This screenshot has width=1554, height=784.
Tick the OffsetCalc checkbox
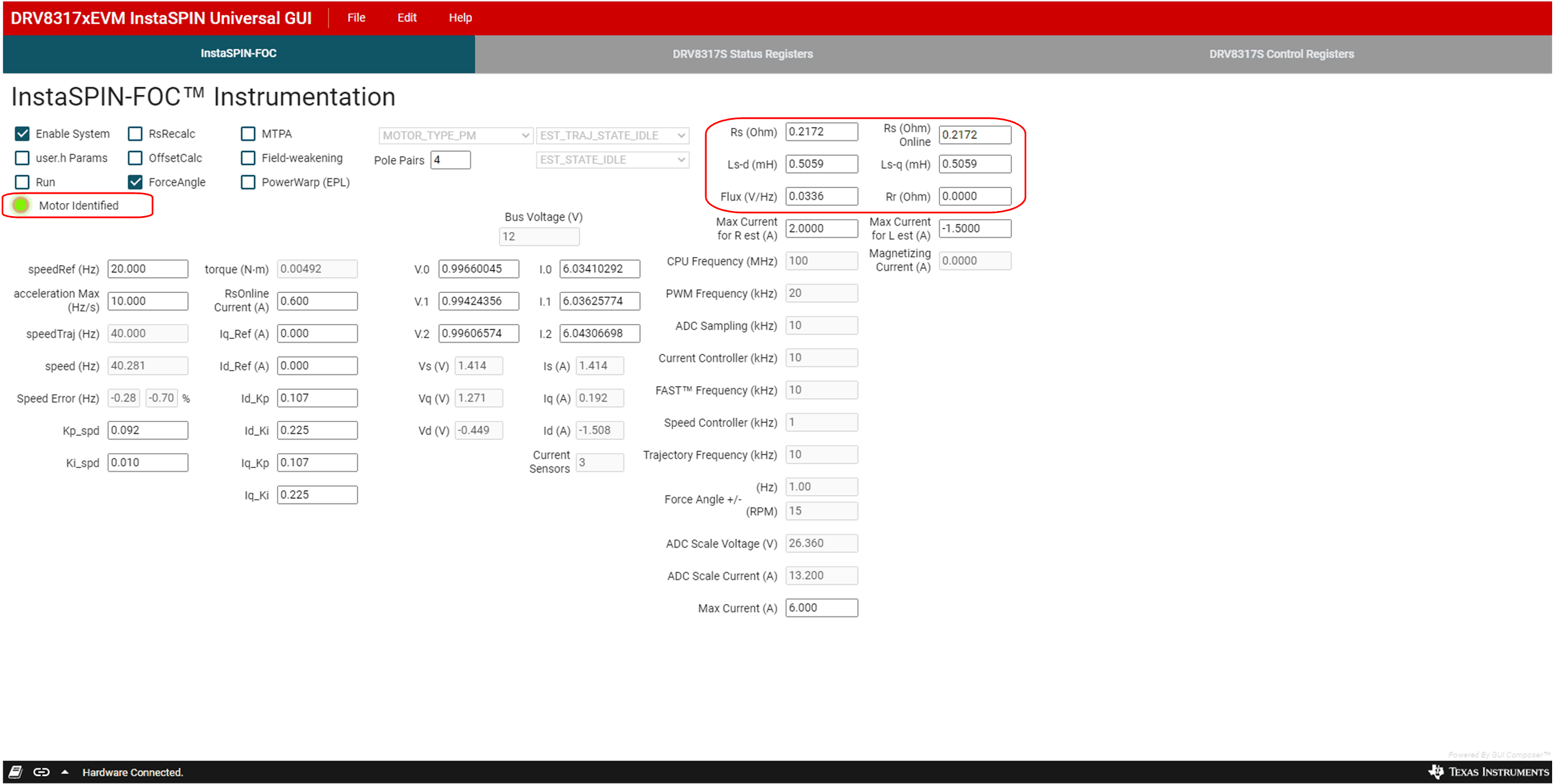[135, 158]
